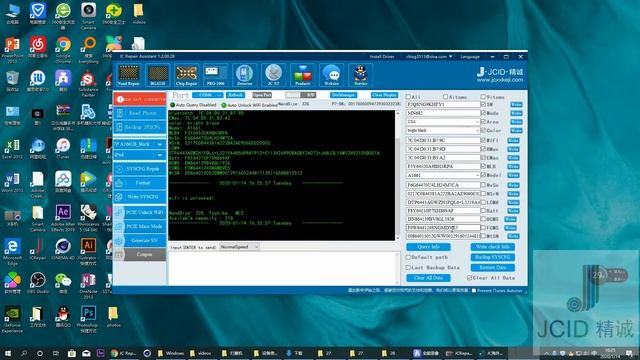Click the blue Clear All Data button

point(429,278)
